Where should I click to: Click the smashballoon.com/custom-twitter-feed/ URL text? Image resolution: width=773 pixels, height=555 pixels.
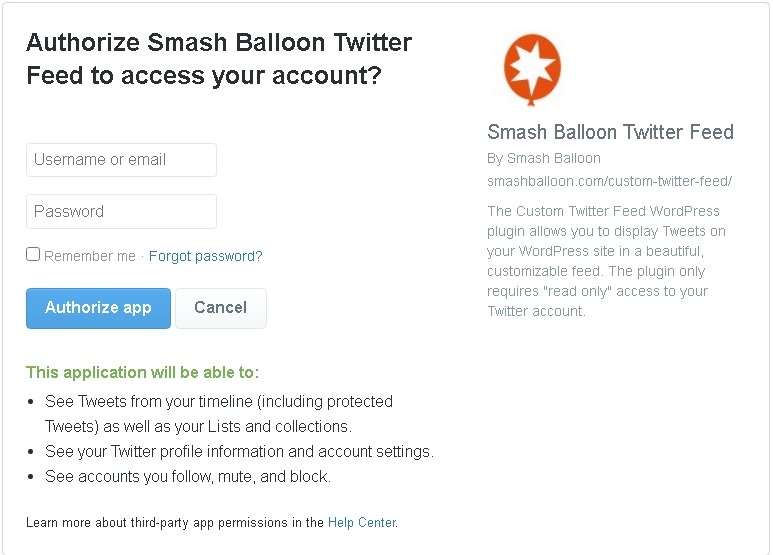[x=610, y=181]
